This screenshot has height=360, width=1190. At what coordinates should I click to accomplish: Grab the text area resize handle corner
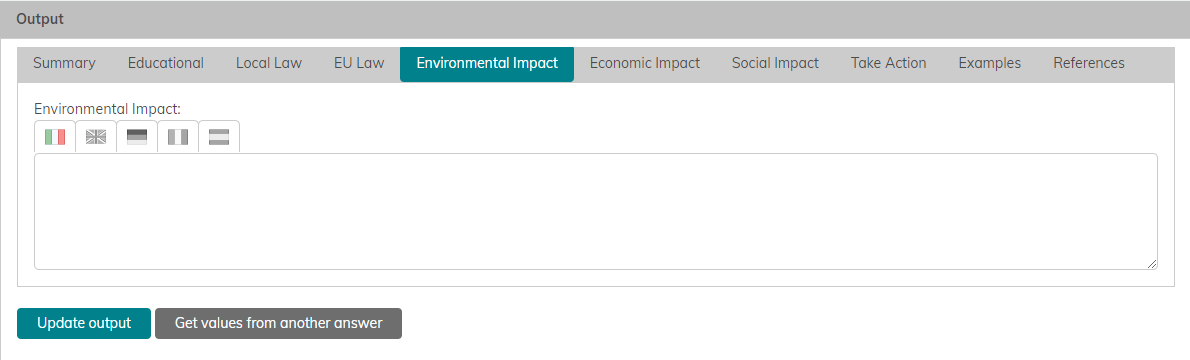1152,264
